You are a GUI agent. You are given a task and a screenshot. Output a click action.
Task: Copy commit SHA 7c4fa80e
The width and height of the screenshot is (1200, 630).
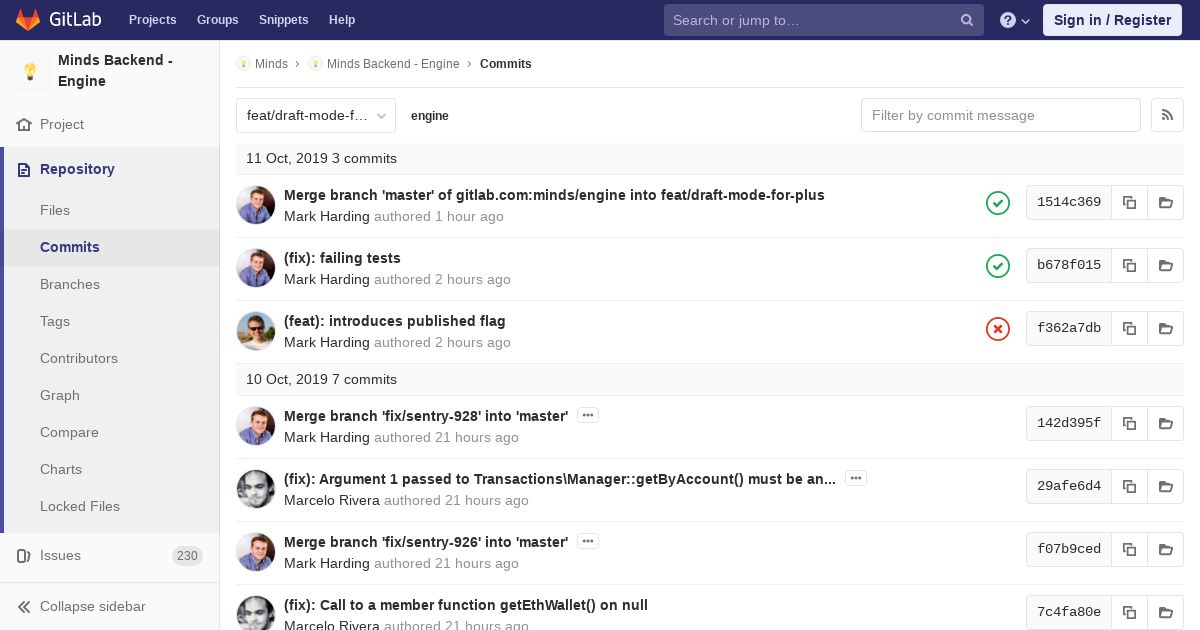tap(1129, 612)
